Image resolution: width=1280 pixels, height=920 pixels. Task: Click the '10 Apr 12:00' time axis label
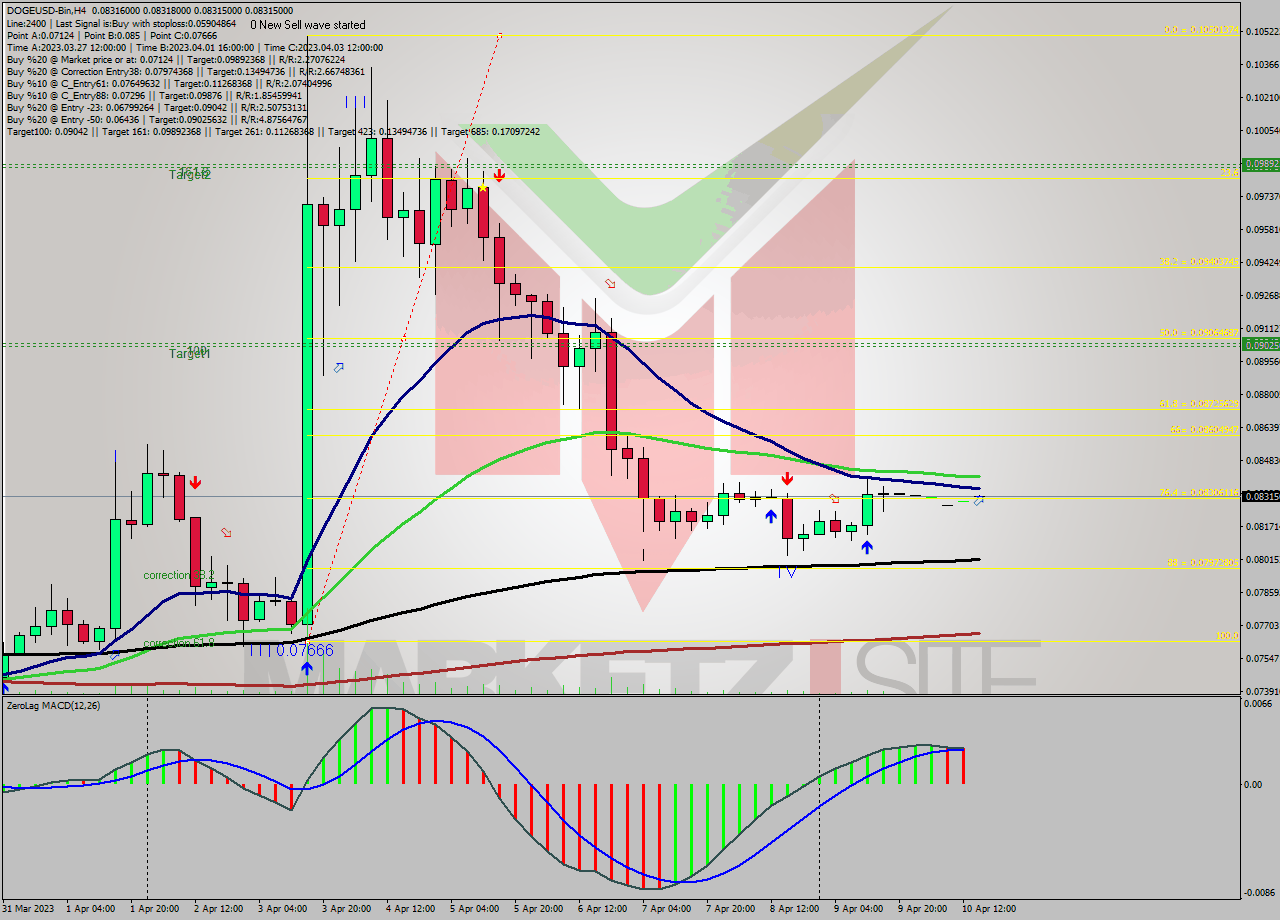tap(988, 909)
